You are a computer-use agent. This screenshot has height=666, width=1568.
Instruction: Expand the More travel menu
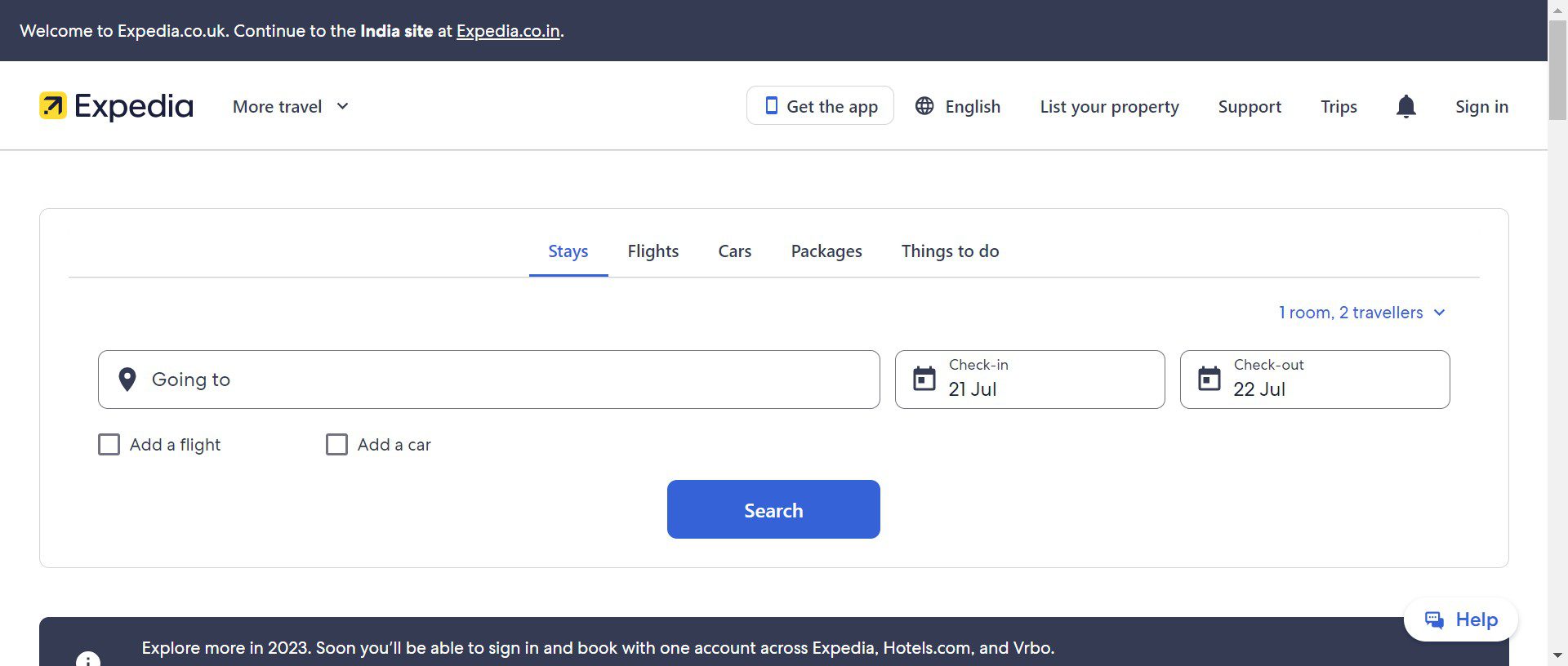click(x=291, y=107)
